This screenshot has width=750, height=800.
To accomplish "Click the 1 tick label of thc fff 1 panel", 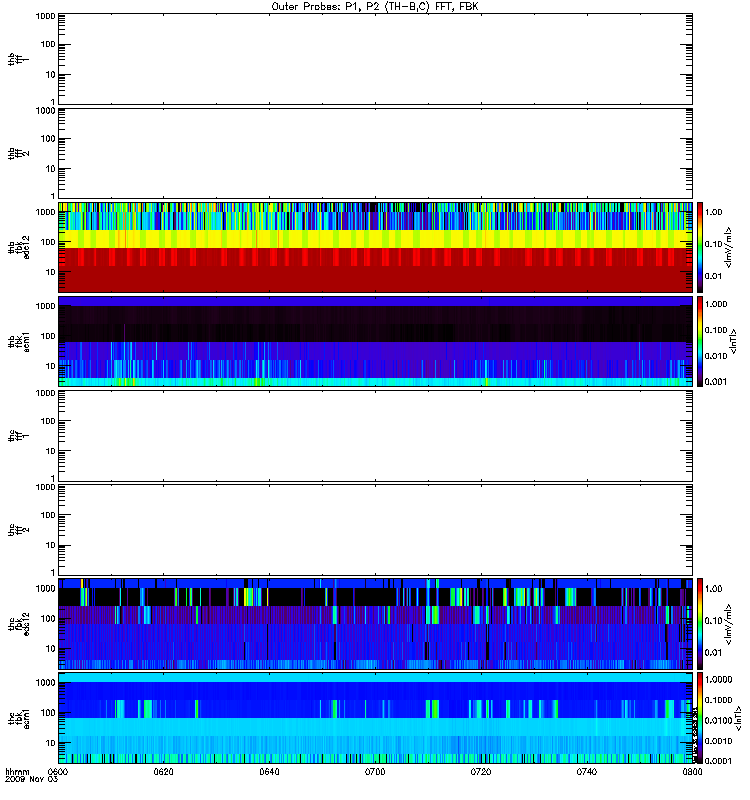I will point(53,479).
